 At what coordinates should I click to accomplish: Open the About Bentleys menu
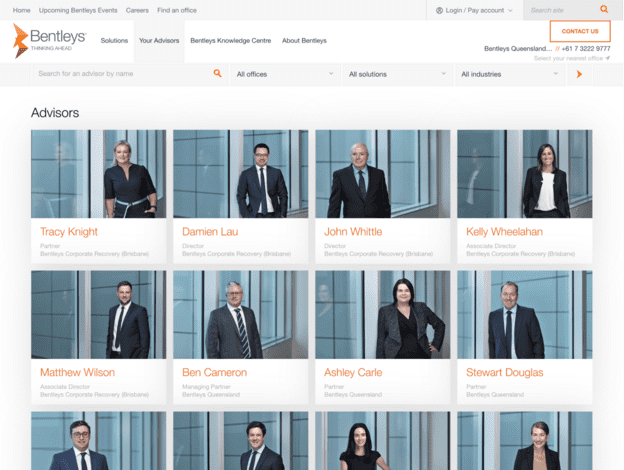(304, 41)
